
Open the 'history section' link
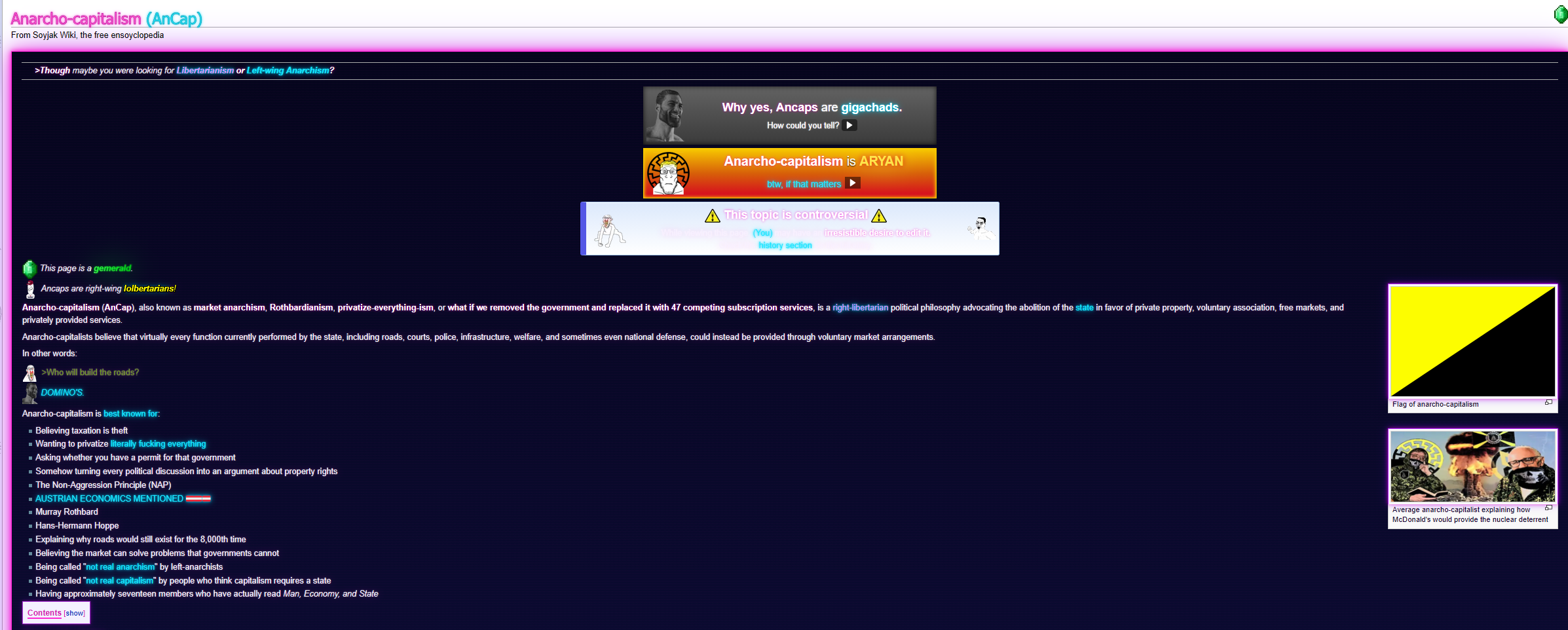click(x=785, y=246)
